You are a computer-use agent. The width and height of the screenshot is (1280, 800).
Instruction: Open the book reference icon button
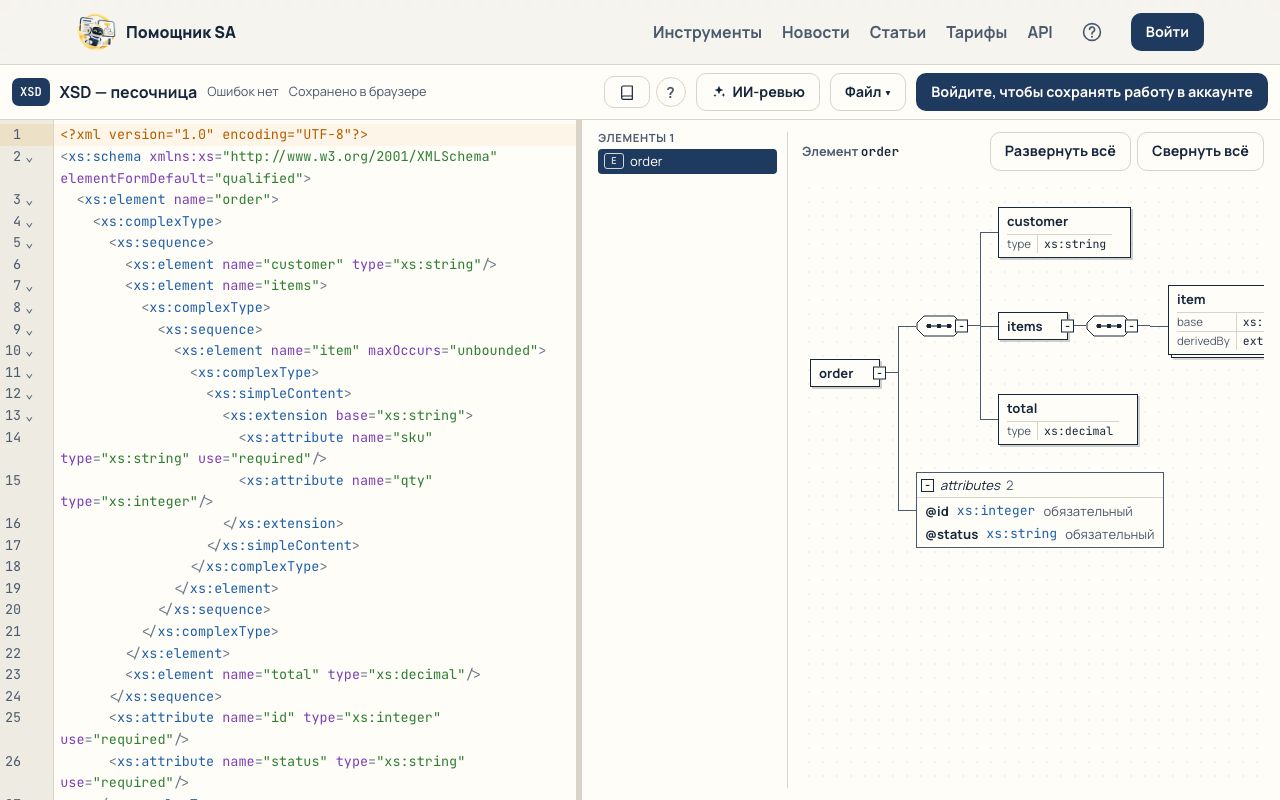coord(627,92)
